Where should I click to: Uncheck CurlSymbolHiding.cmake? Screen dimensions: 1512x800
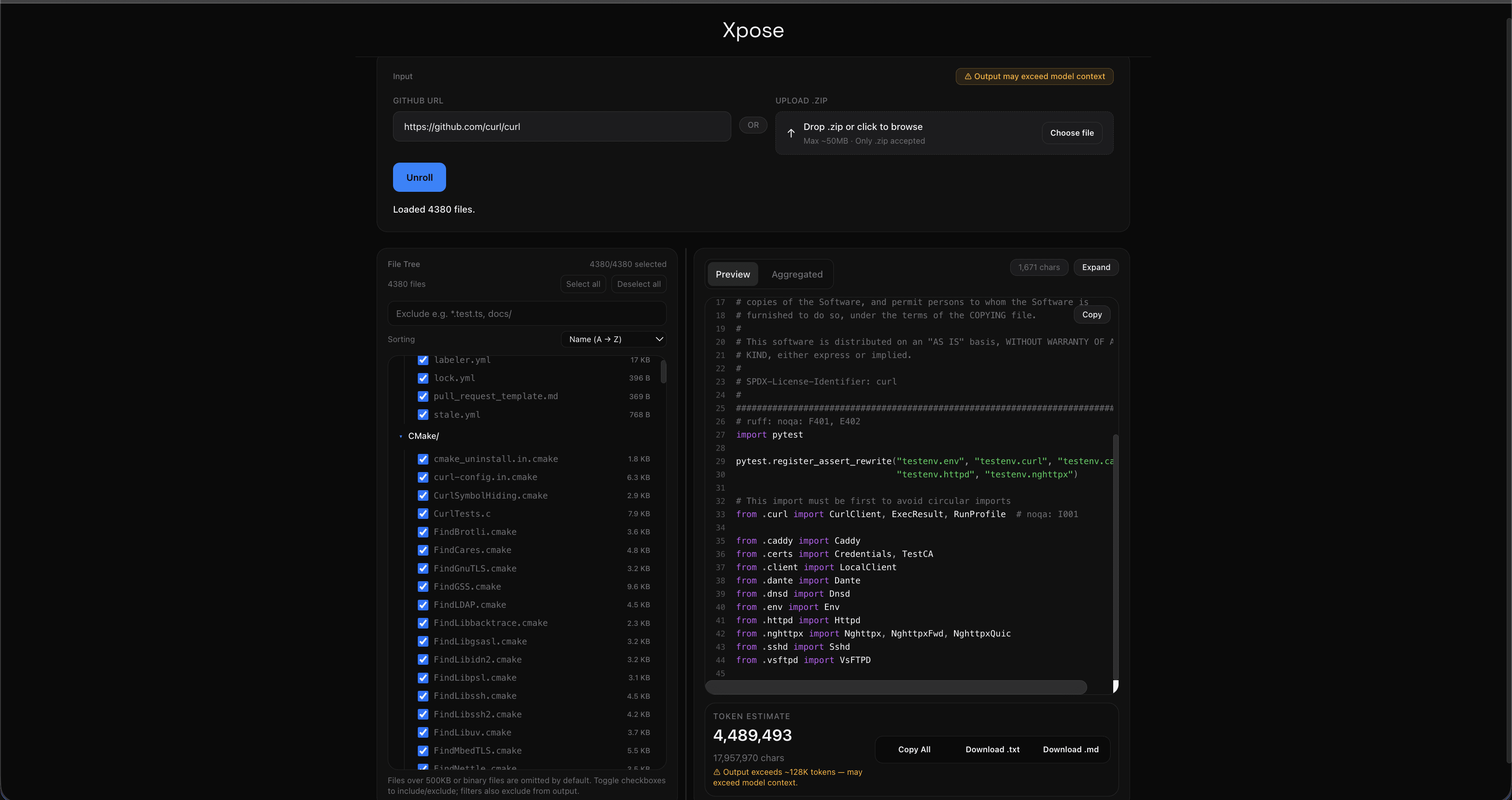[423, 495]
